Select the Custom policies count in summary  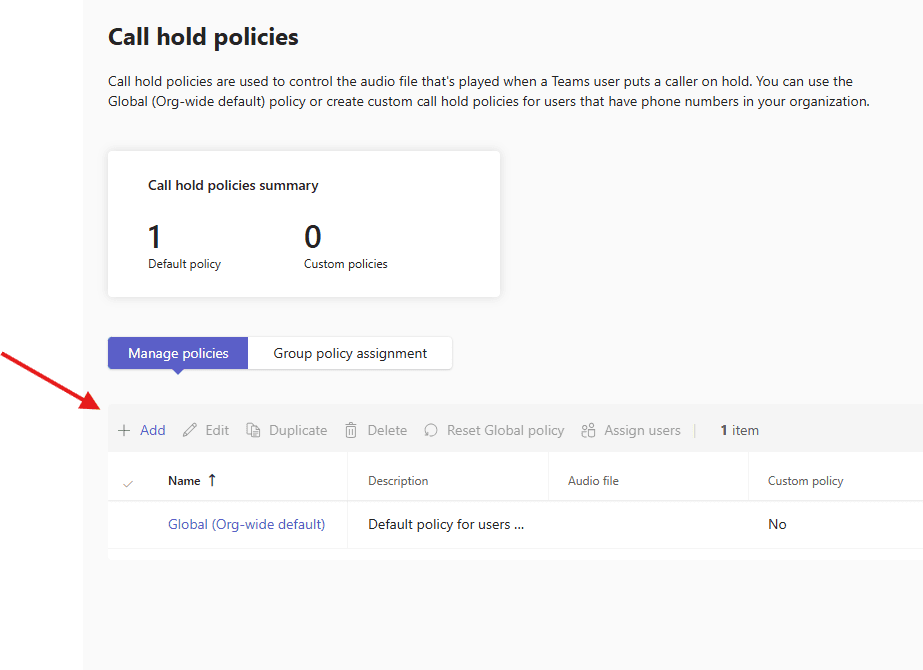coord(313,237)
